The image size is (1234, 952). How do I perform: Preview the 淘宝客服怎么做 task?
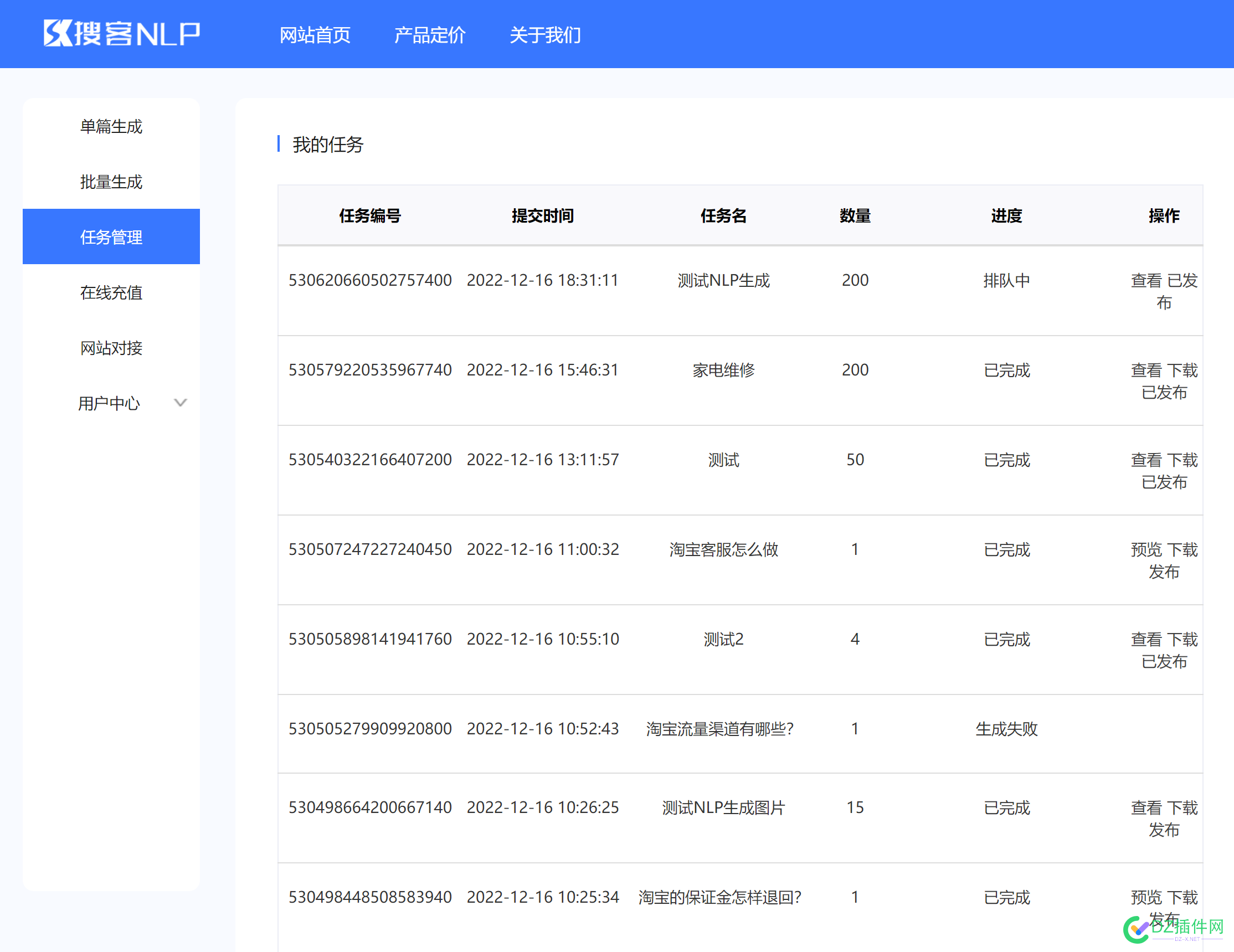(1146, 549)
